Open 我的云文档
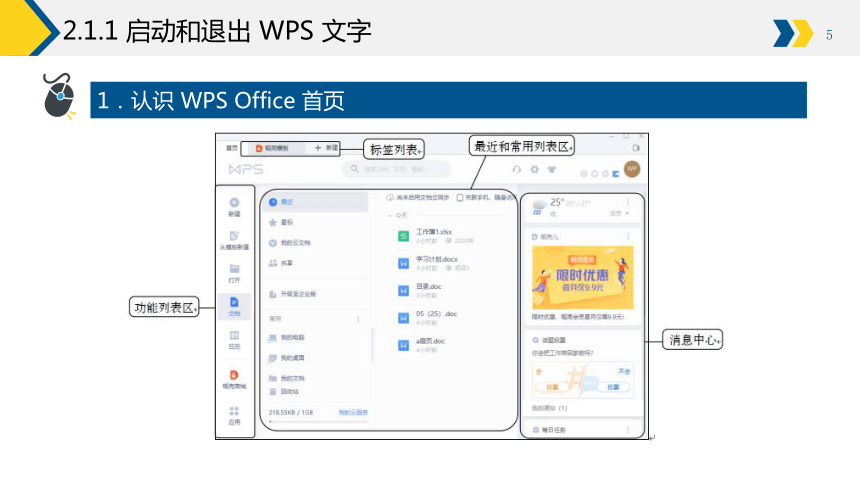The height and width of the screenshot is (484, 860). coord(289,243)
